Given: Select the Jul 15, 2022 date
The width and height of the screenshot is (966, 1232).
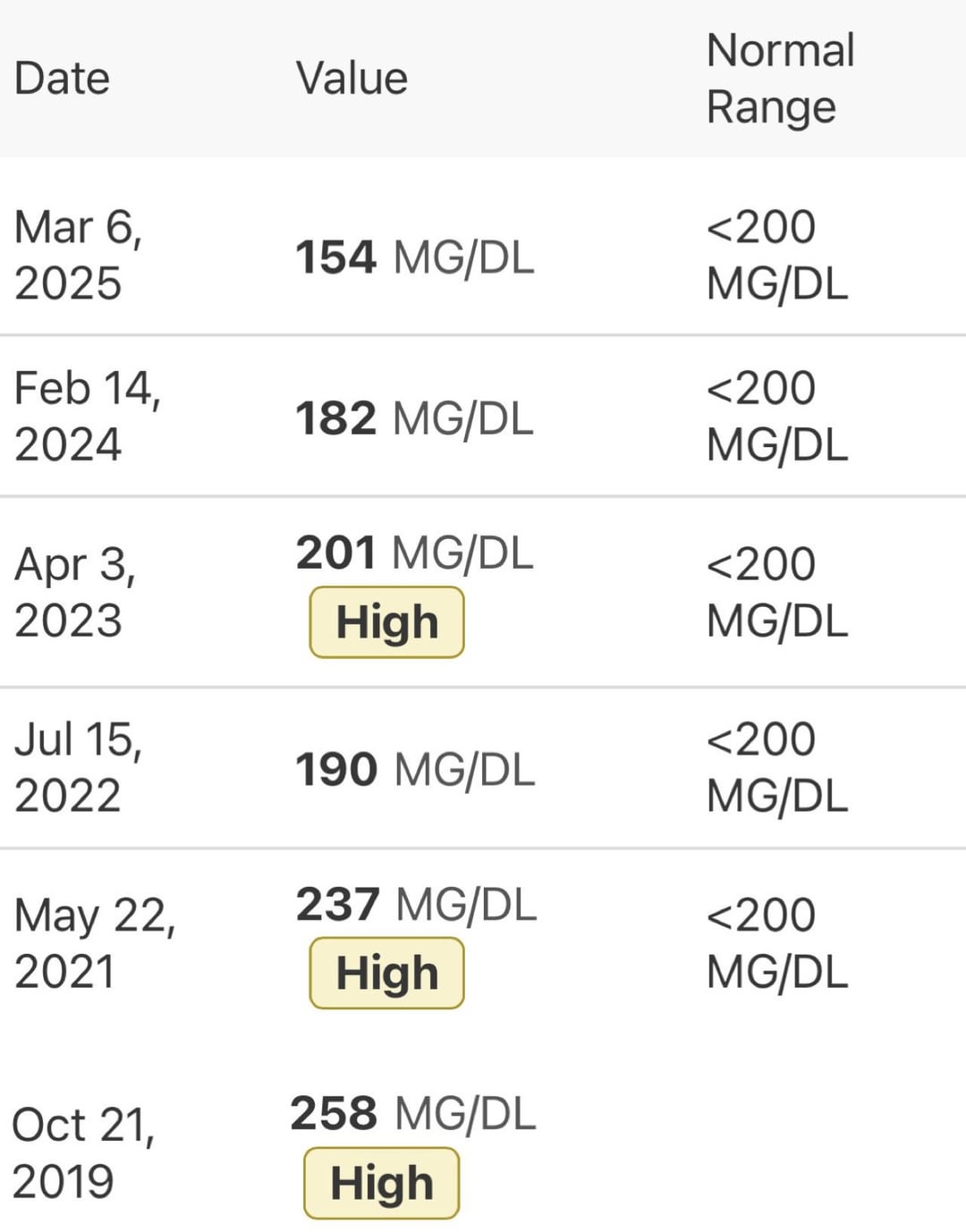Looking at the screenshot, I should [78, 767].
